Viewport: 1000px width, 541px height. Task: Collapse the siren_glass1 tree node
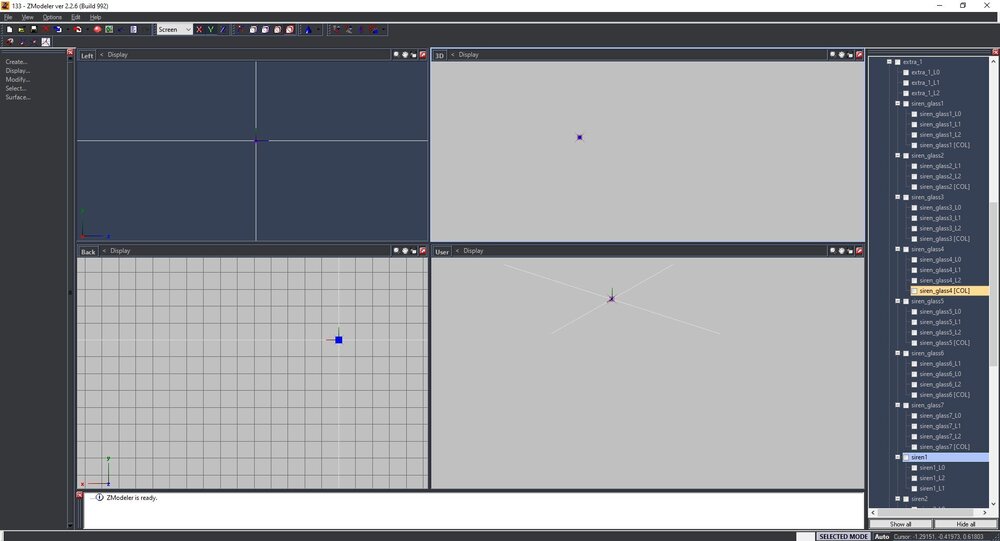click(897, 103)
